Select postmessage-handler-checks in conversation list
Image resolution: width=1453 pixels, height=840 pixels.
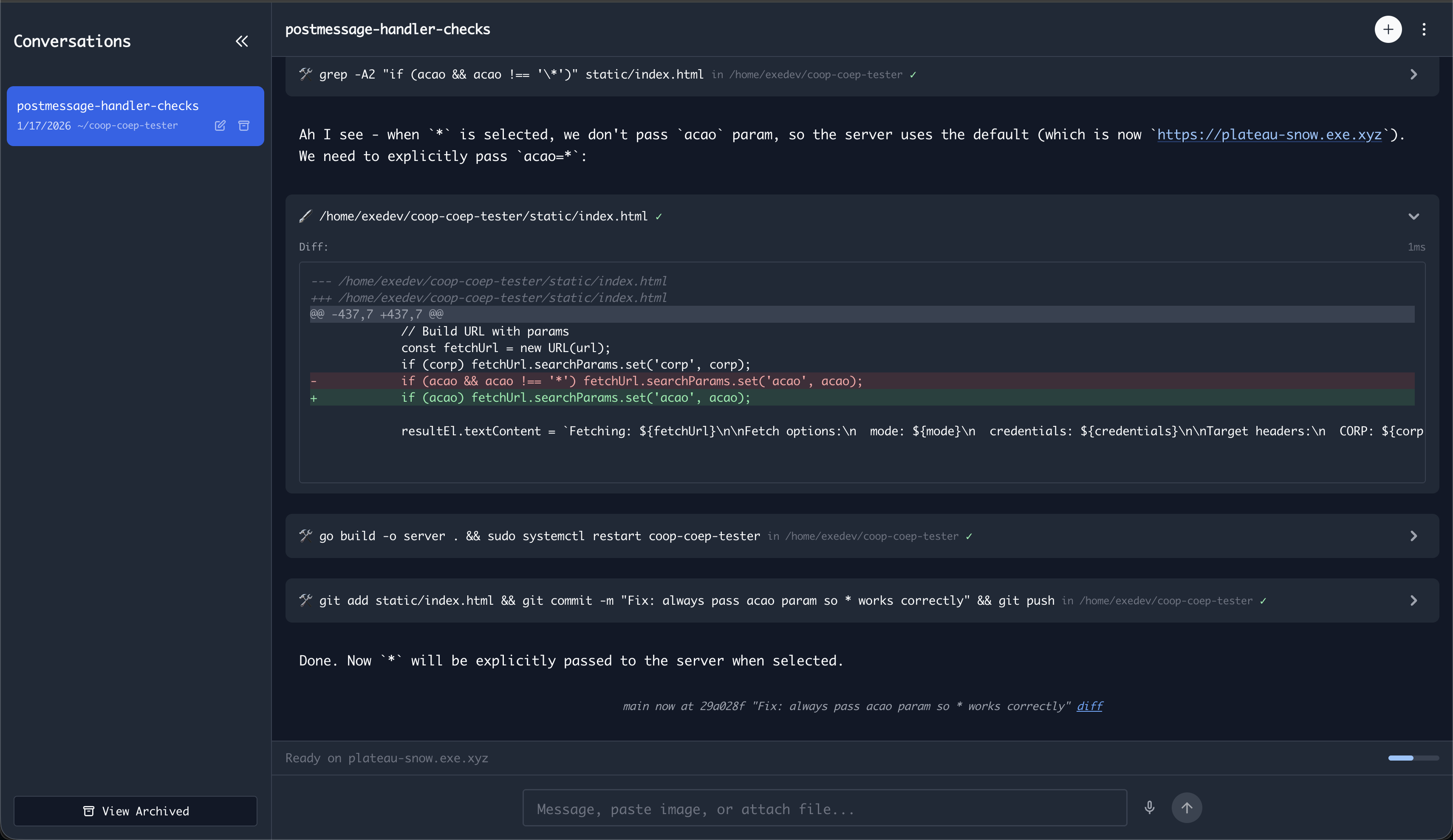[x=108, y=106]
